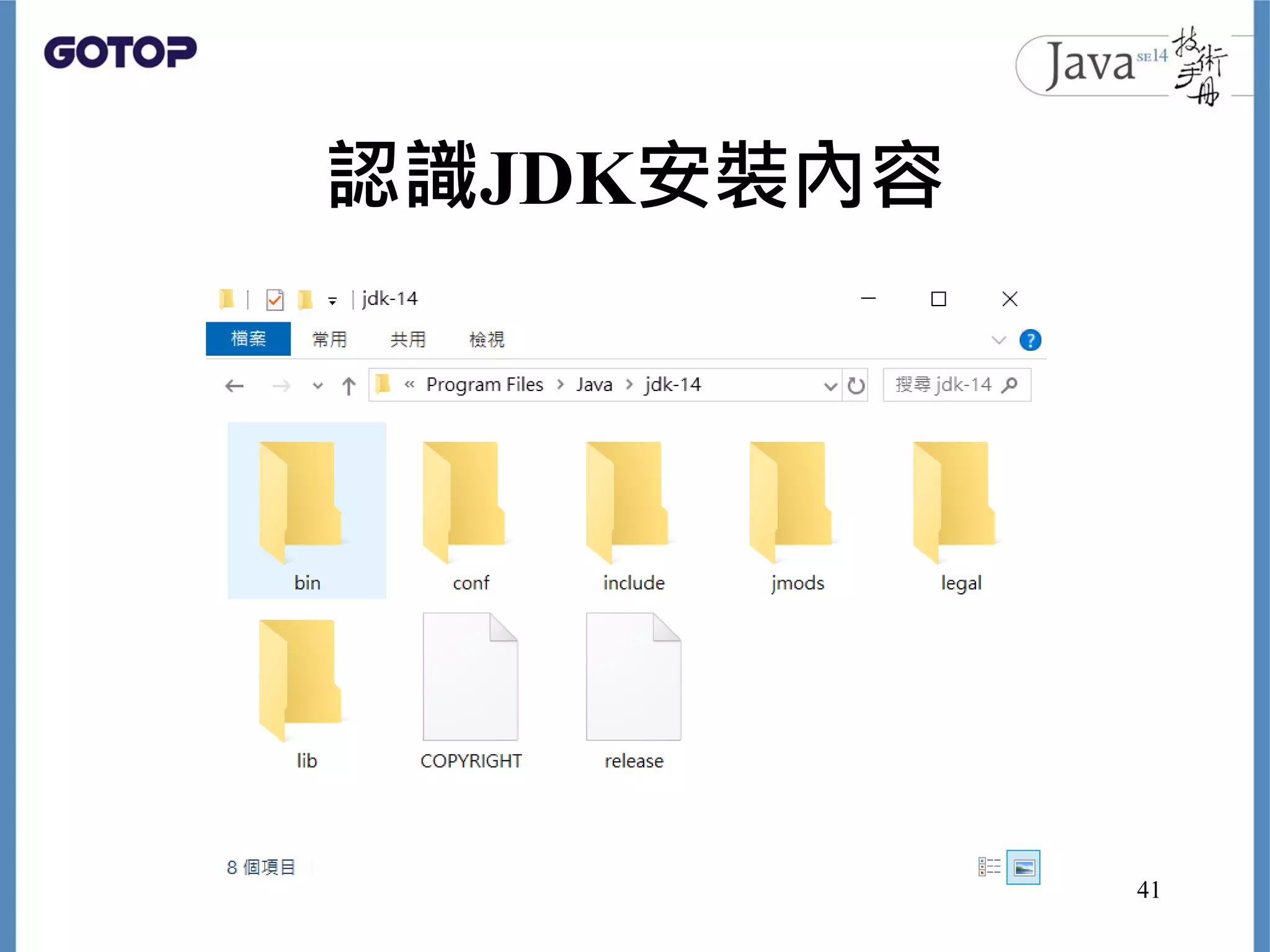Click the title bar folder icon
Viewport: 1270px width, 952px height.
(226, 299)
